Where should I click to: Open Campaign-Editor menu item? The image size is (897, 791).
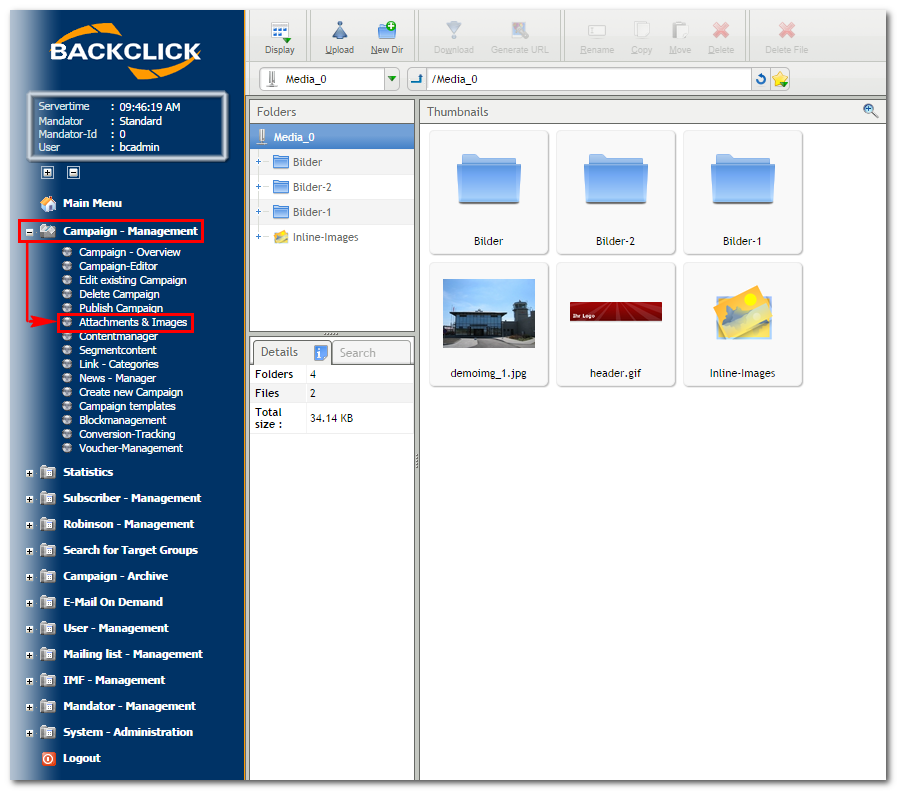[118, 266]
